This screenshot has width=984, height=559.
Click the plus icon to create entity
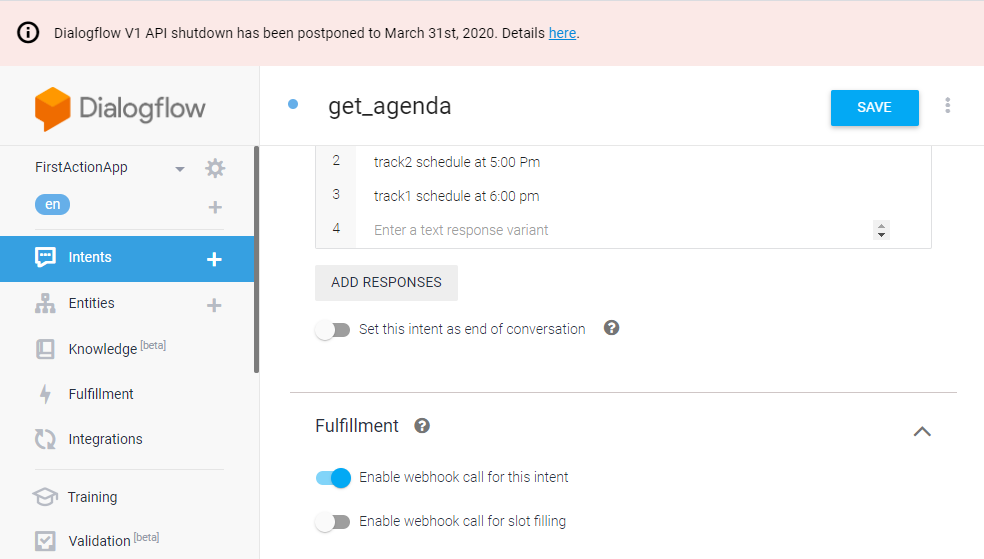tap(214, 304)
